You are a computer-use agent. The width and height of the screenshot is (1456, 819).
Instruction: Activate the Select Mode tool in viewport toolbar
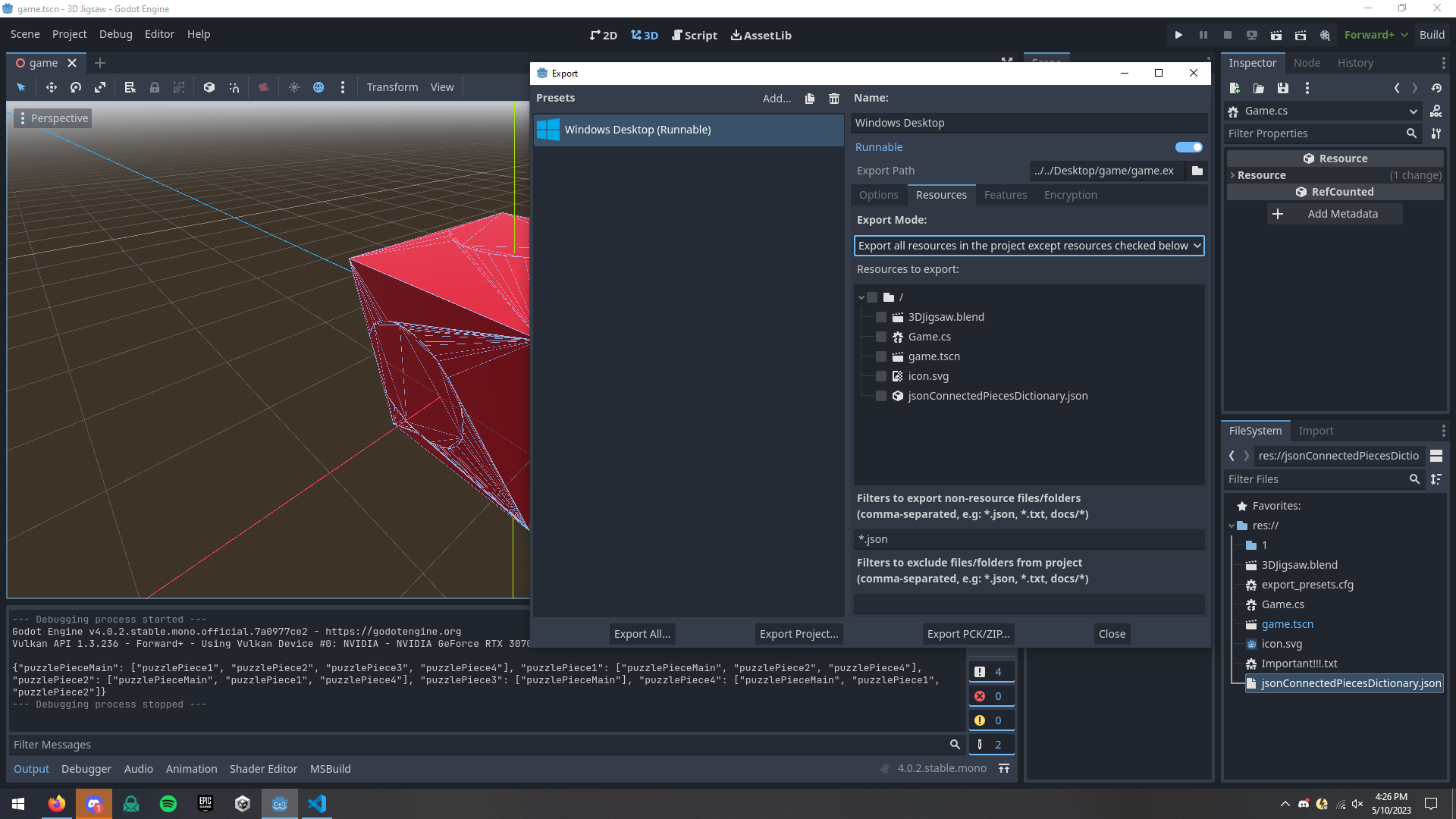[x=20, y=86]
